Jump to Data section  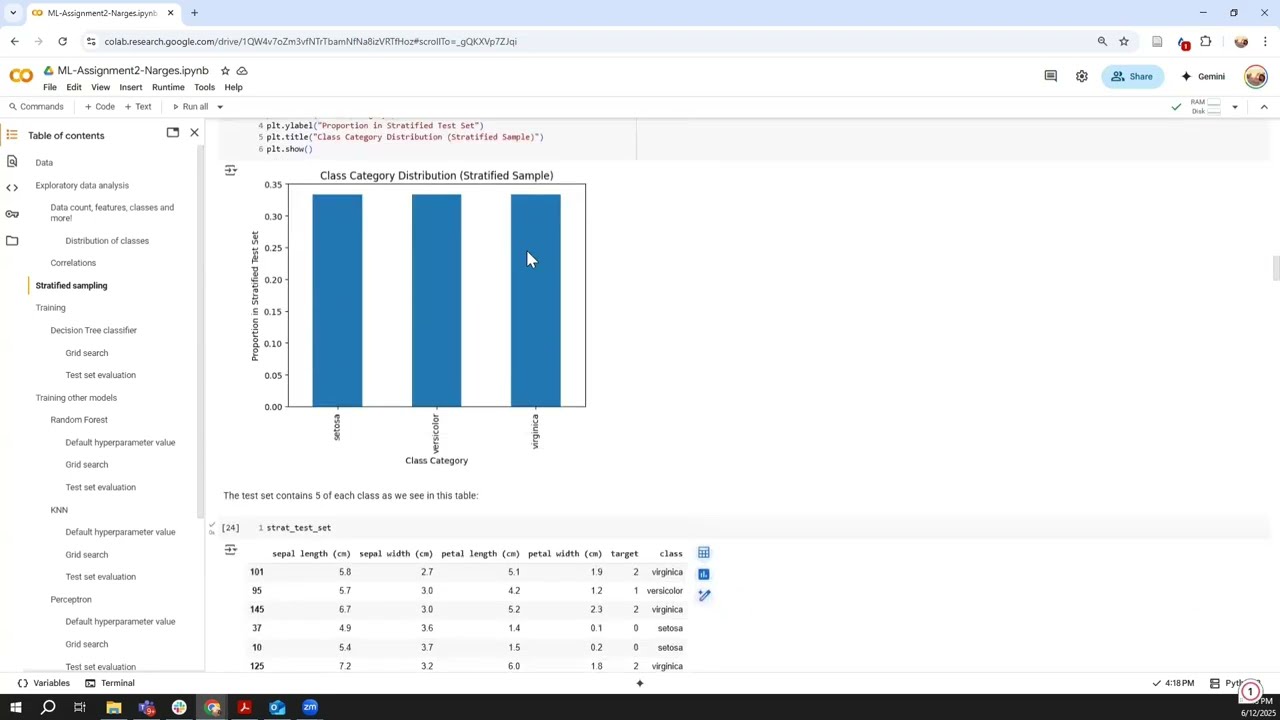44,163
